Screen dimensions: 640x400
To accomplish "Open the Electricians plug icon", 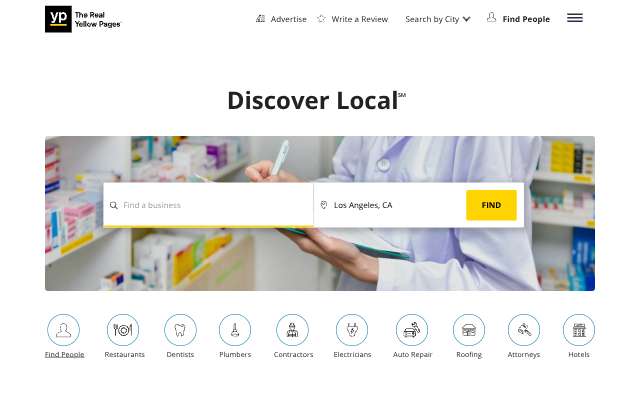I will 352,330.
